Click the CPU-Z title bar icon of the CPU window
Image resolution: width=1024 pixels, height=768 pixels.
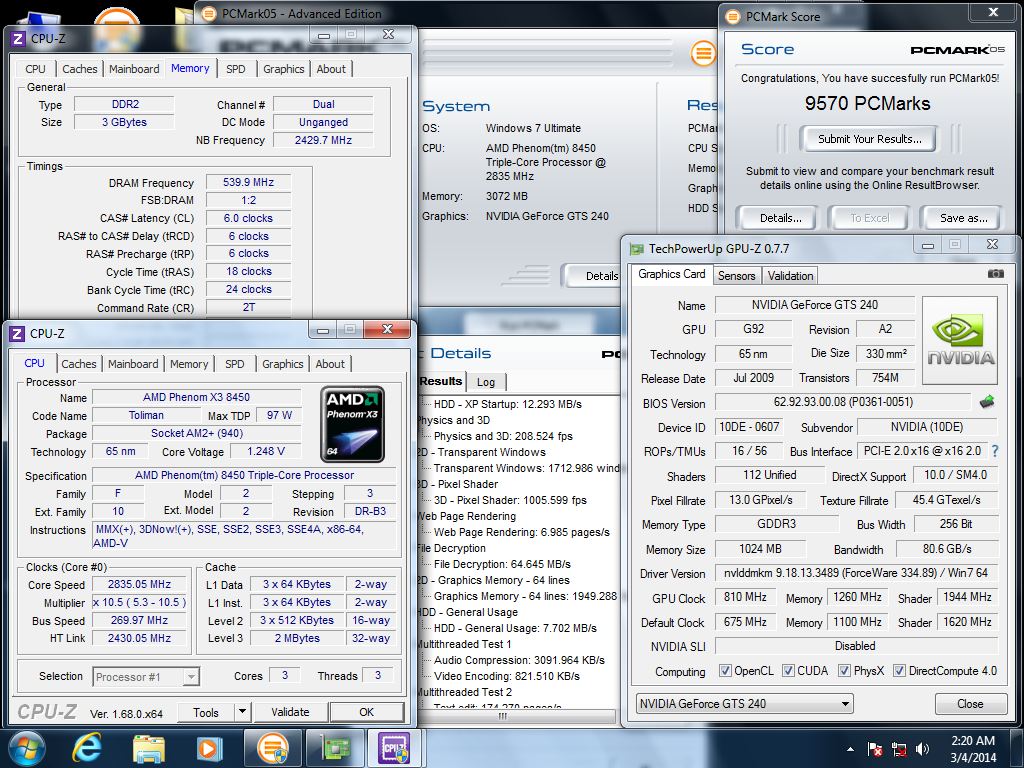point(18,334)
